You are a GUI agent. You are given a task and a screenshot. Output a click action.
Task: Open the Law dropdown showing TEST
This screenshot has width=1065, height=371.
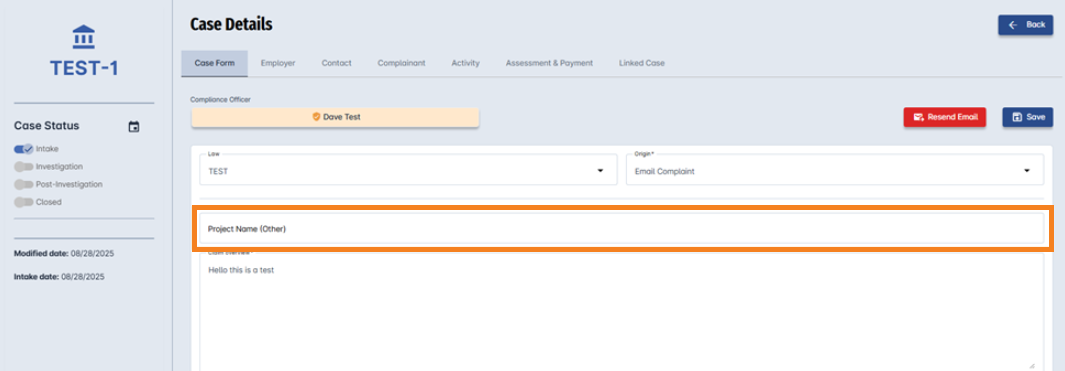(x=408, y=169)
